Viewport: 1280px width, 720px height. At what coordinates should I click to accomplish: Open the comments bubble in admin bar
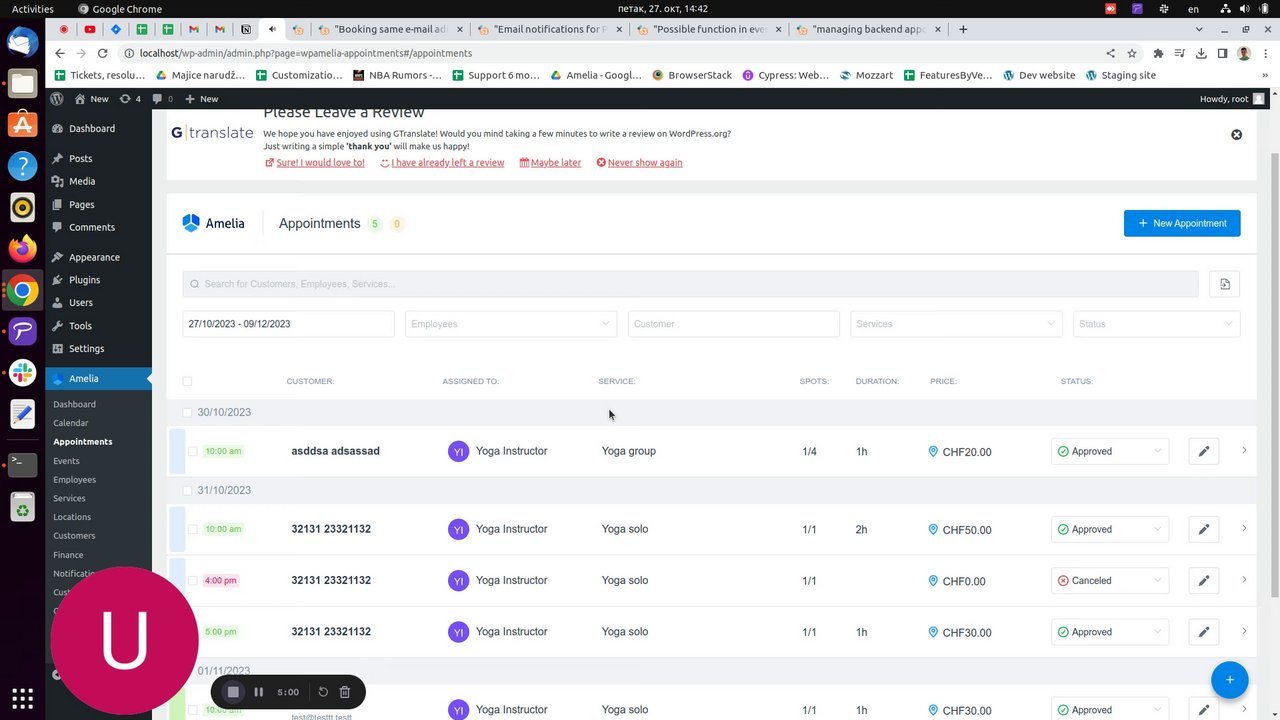pos(163,99)
